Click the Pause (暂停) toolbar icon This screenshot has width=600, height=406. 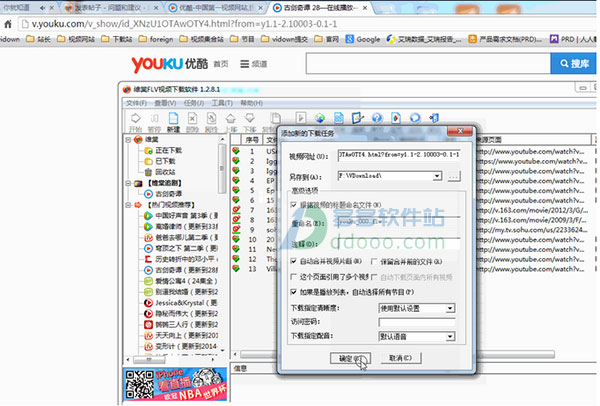(154, 118)
